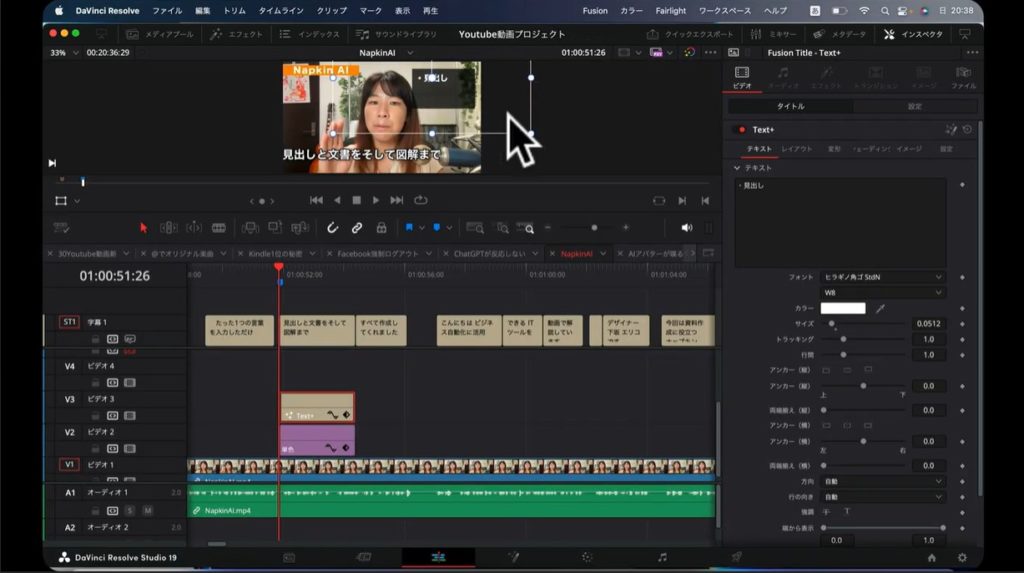Click the white text color swatch
This screenshot has height=573, width=1024.
(842, 309)
